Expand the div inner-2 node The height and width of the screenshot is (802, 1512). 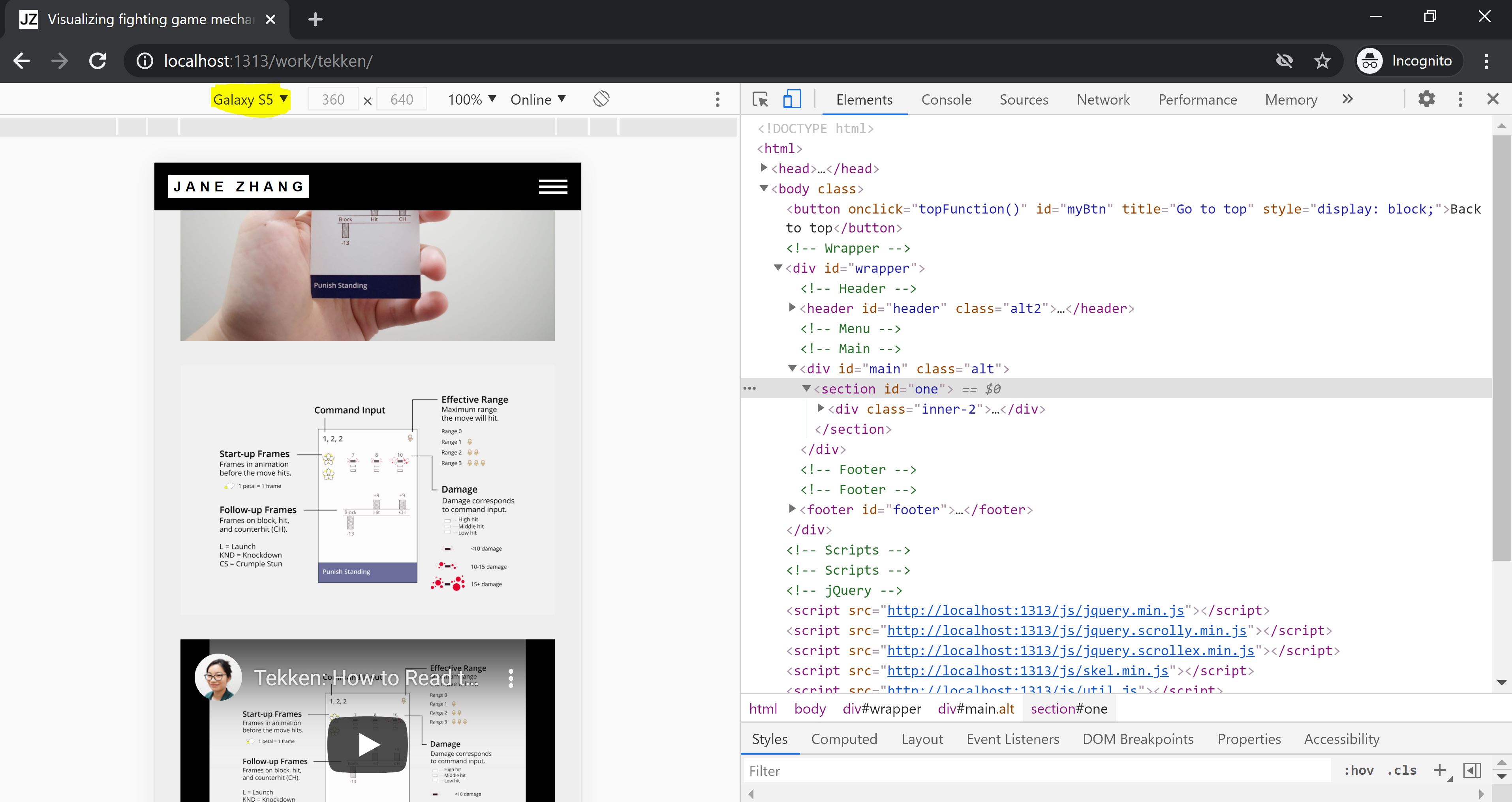click(821, 408)
